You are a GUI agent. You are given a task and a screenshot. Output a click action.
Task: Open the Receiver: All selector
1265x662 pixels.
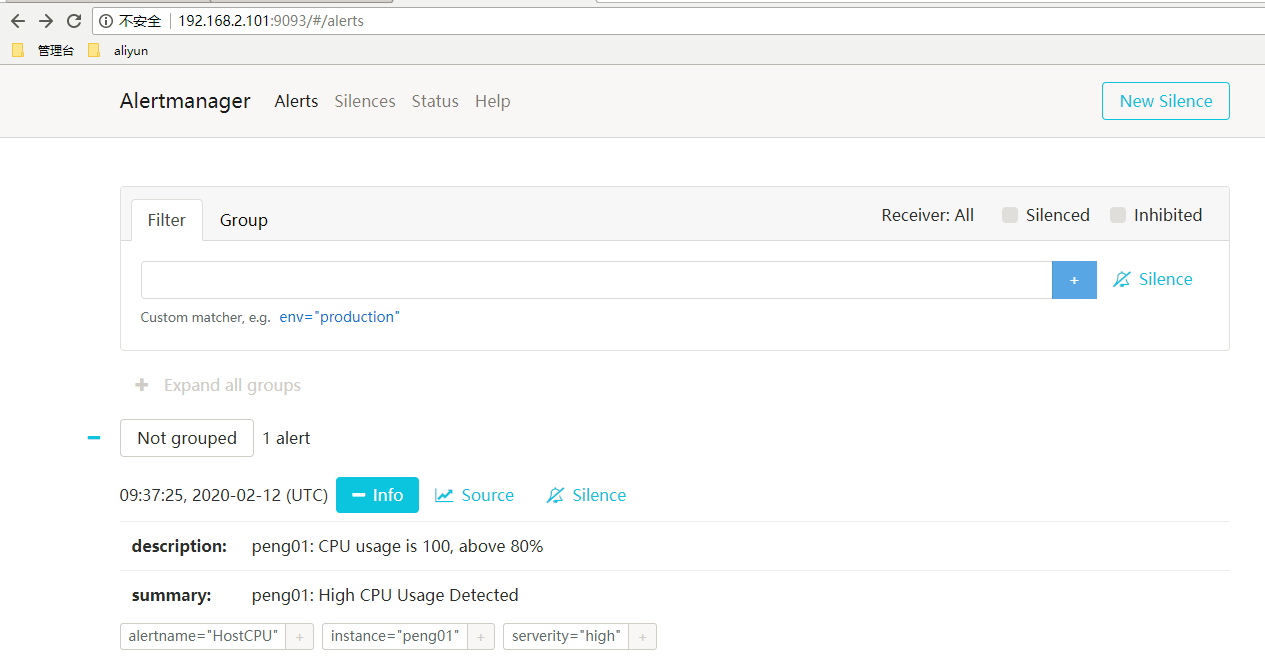927,215
